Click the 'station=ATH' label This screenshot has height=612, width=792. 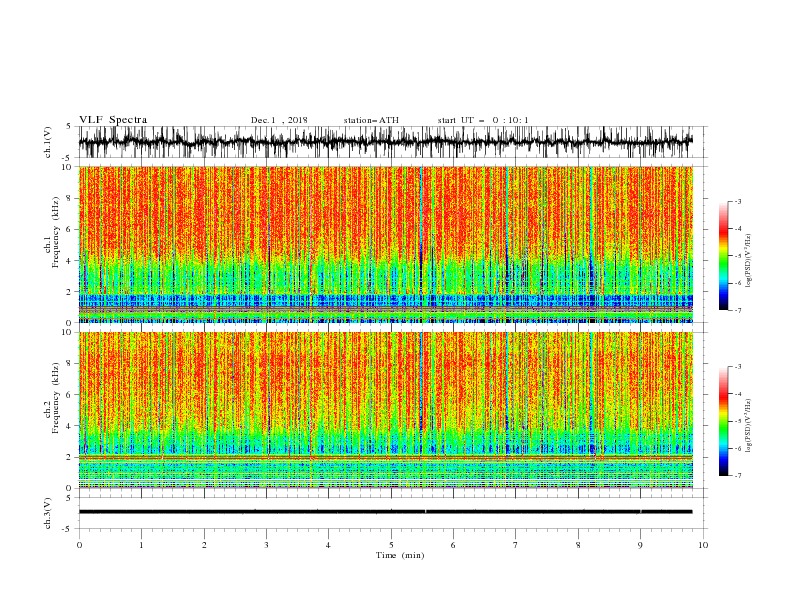pyautogui.click(x=371, y=120)
